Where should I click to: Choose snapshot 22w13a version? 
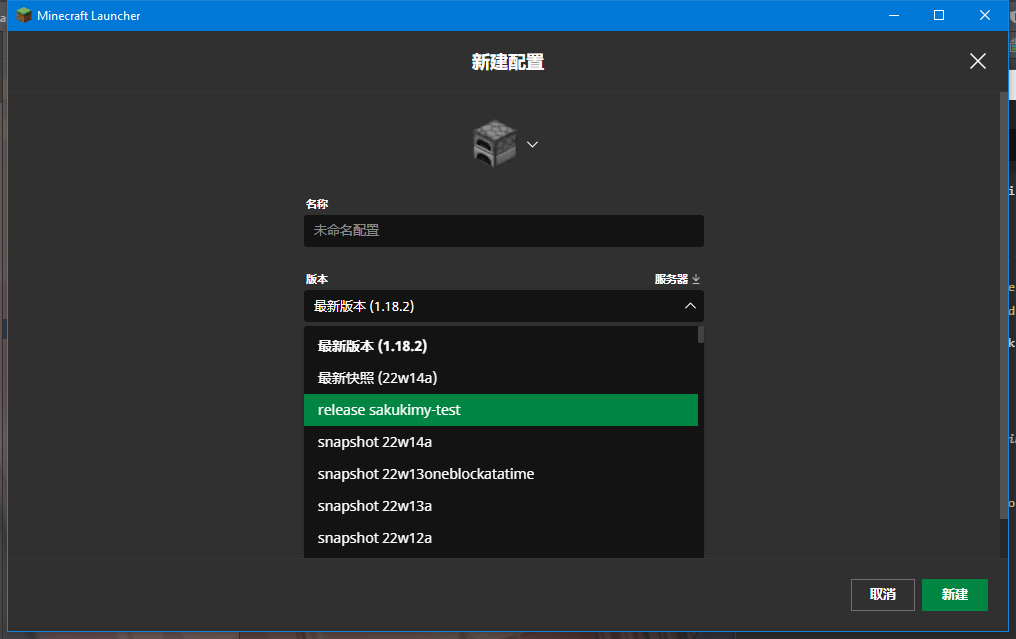pos(500,506)
